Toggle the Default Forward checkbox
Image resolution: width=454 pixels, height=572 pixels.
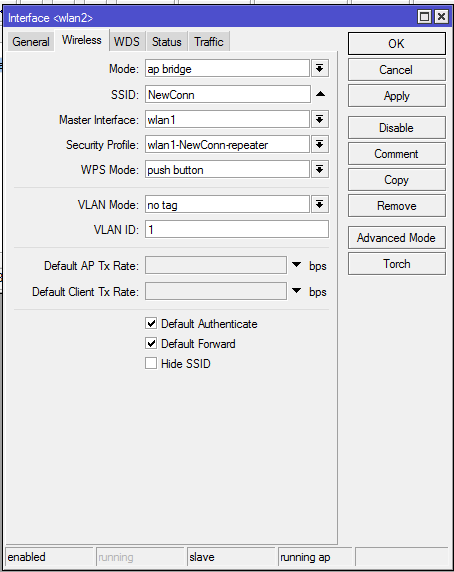click(x=151, y=343)
